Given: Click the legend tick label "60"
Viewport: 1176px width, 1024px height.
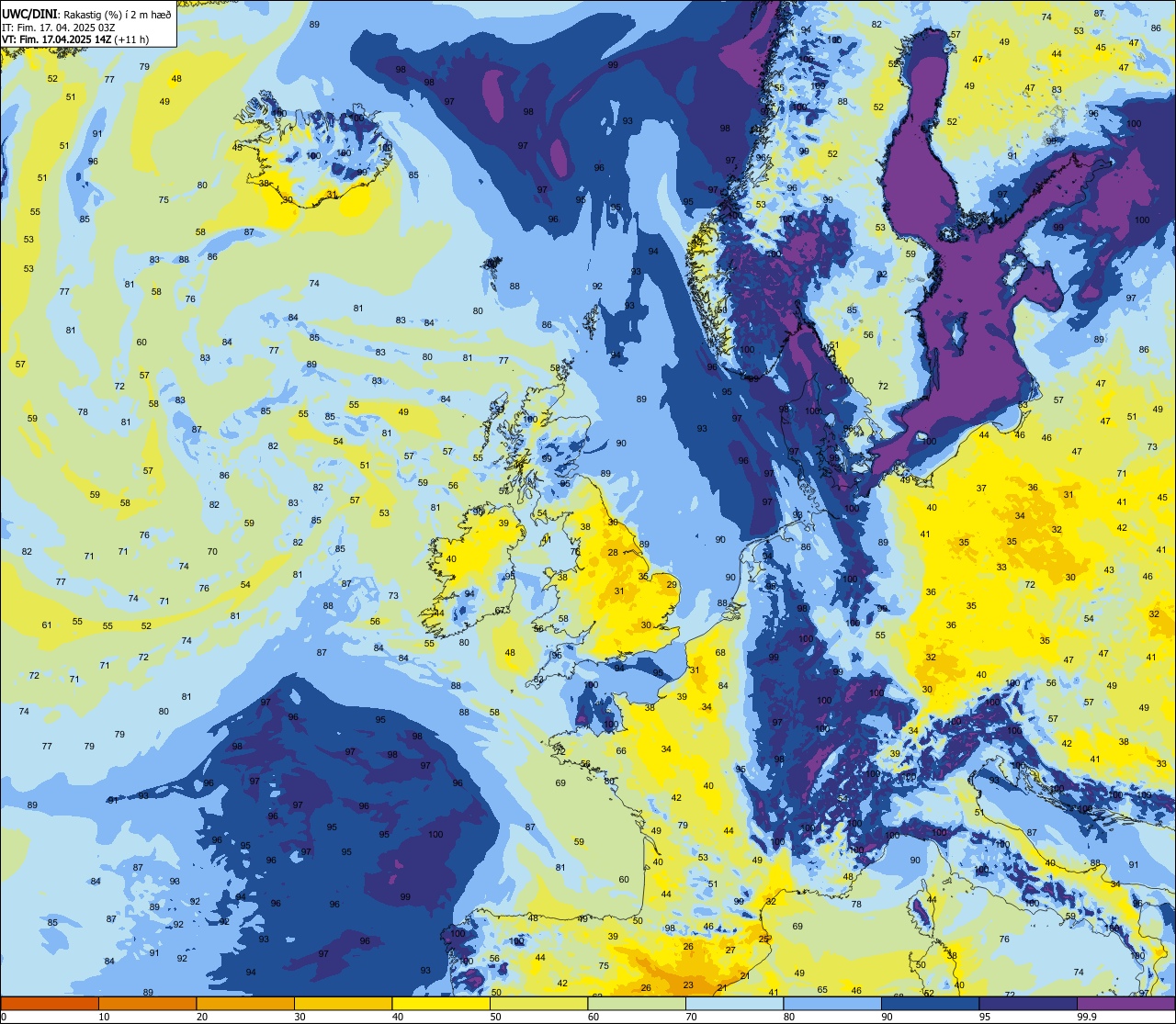Looking at the screenshot, I should click(x=594, y=1017).
